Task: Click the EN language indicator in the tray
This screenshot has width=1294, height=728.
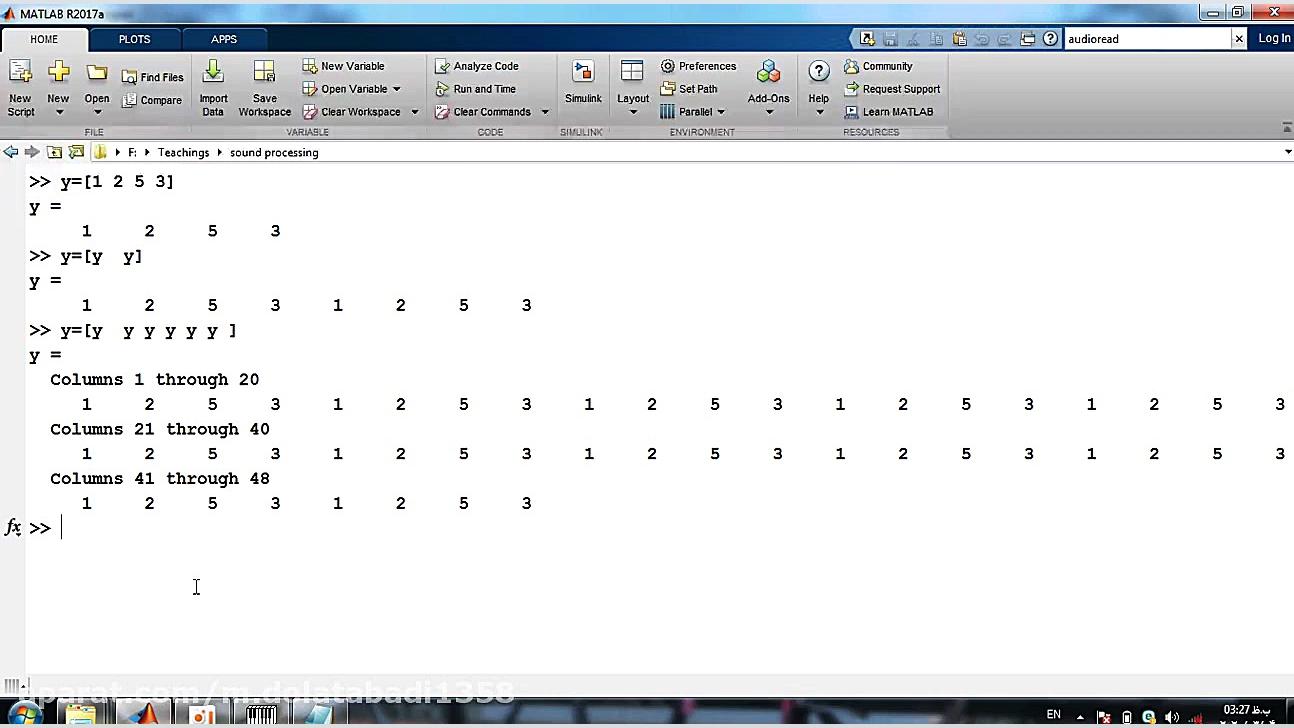Action: point(1053,714)
